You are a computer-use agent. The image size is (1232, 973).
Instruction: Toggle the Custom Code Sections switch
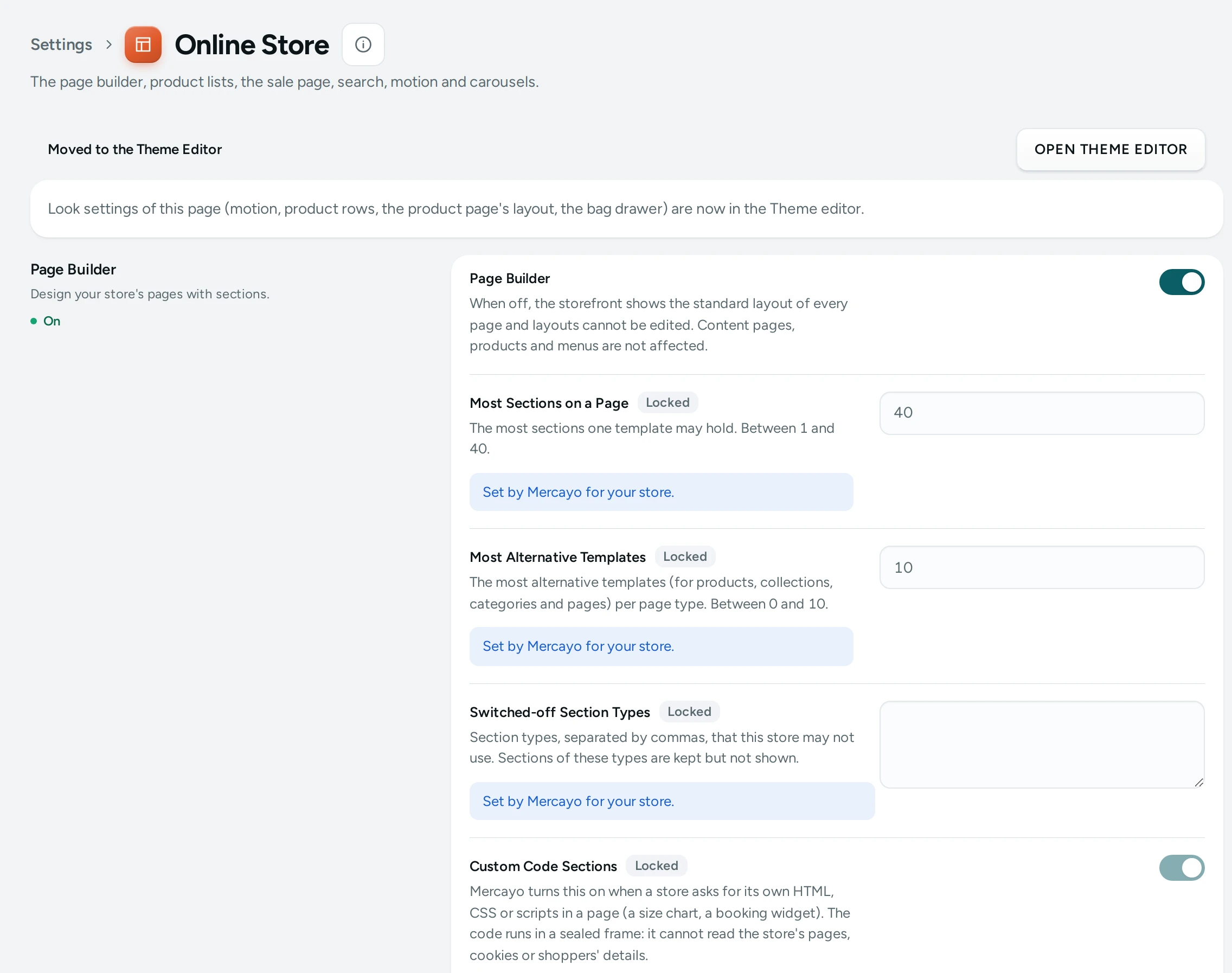[1182, 868]
